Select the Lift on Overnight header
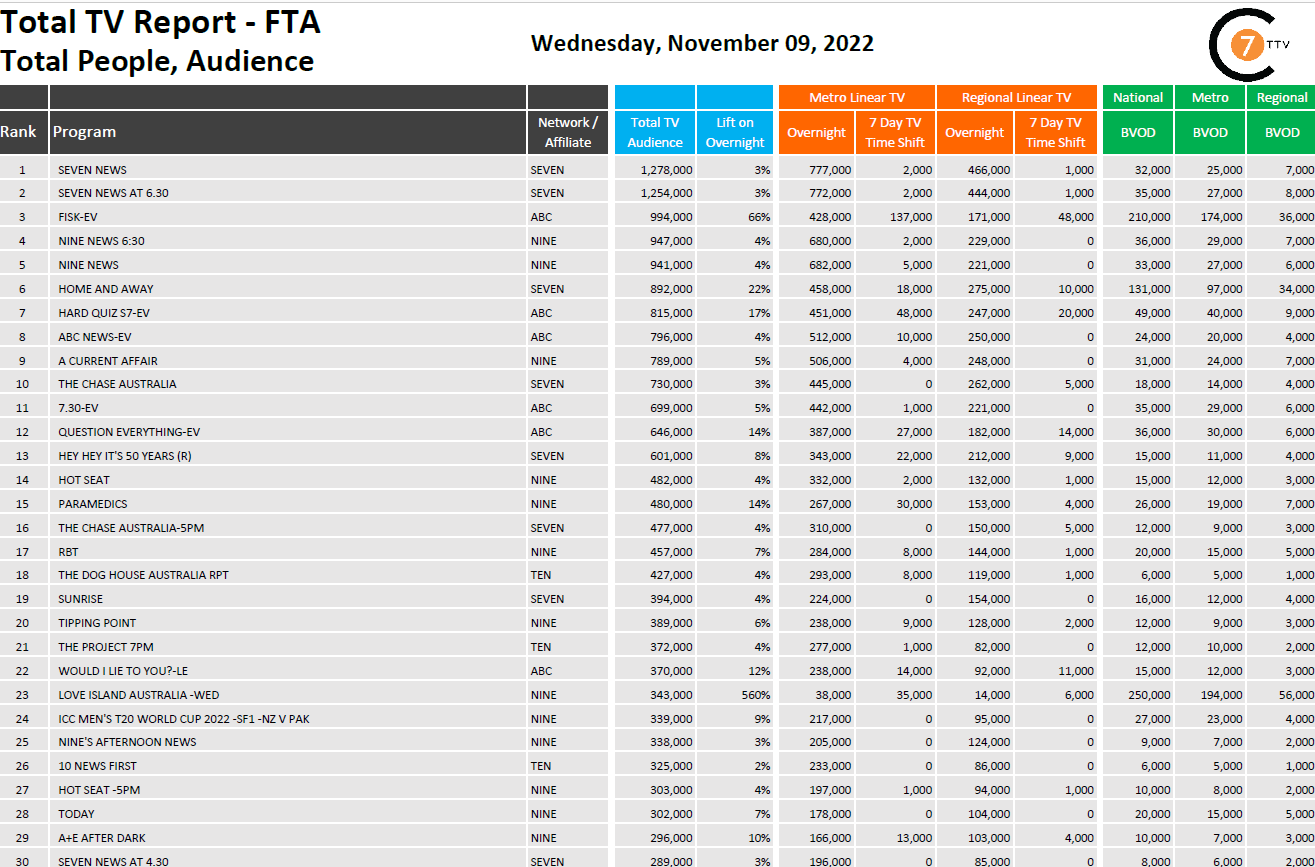1315x867 pixels. pos(734,132)
